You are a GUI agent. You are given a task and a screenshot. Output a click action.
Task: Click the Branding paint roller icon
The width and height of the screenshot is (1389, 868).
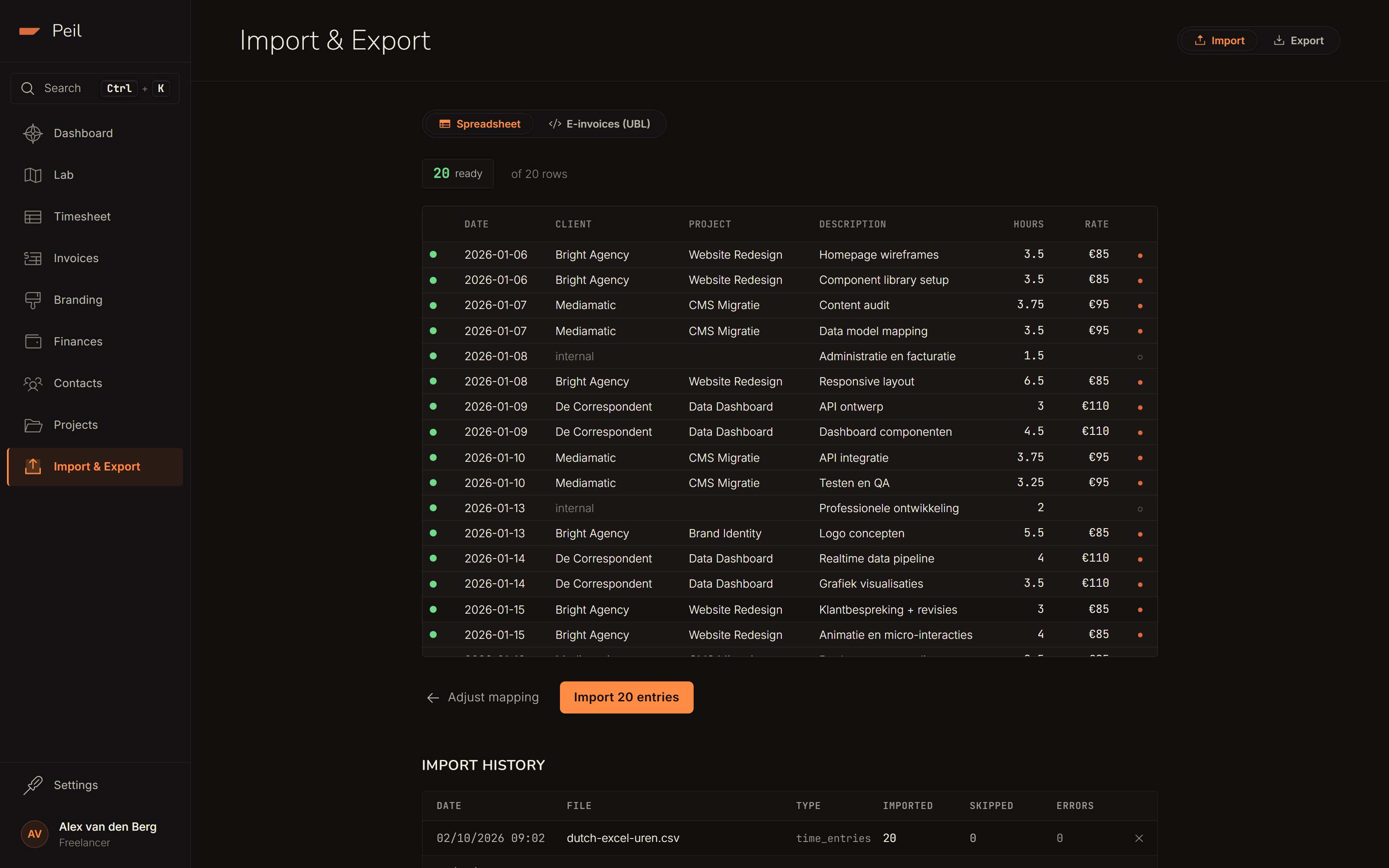coord(33,300)
